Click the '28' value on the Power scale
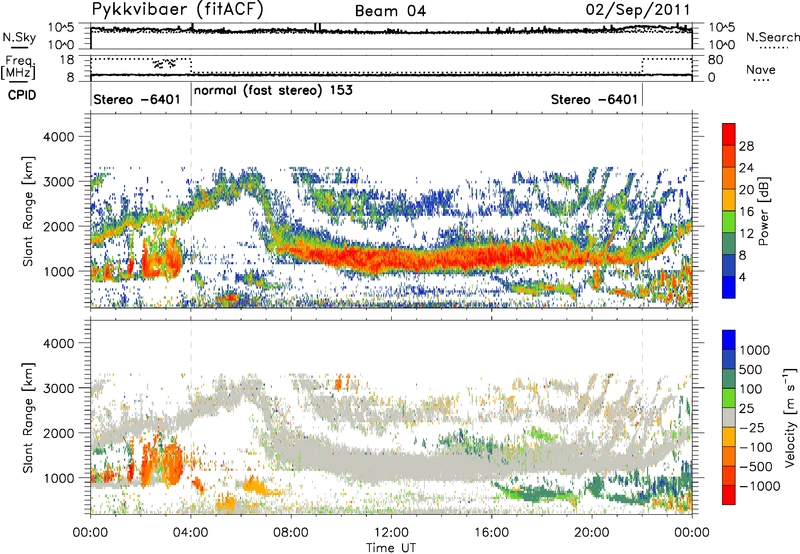Image resolution: width=800 pixels, height=554 pixels. click(746, 146)
